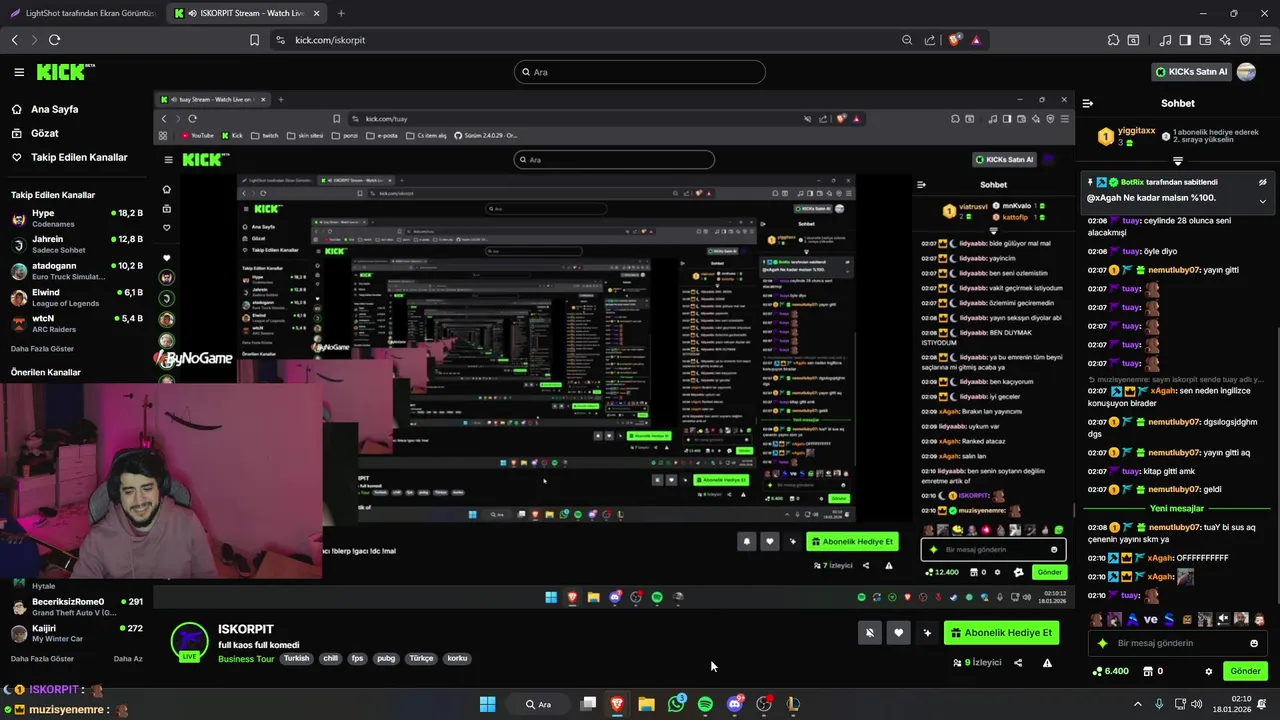The image size is (1280, 720).
Task: Open Spotify from the taskbar
Action: [x=705, y=704]
